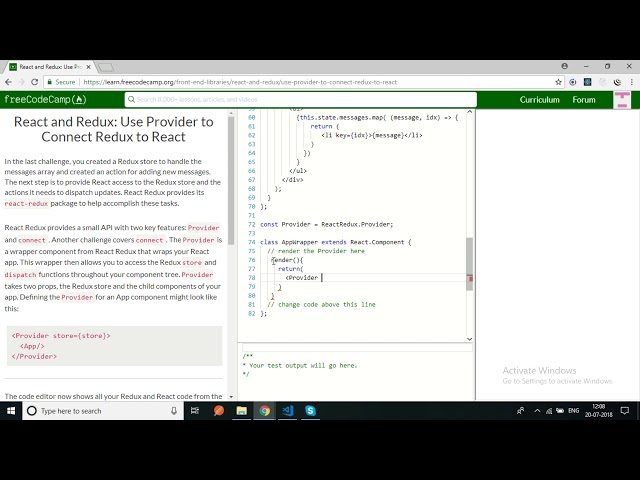640x480 pixels.
Task: Select the React and Redux browser tab
Action: coord(50,67)
